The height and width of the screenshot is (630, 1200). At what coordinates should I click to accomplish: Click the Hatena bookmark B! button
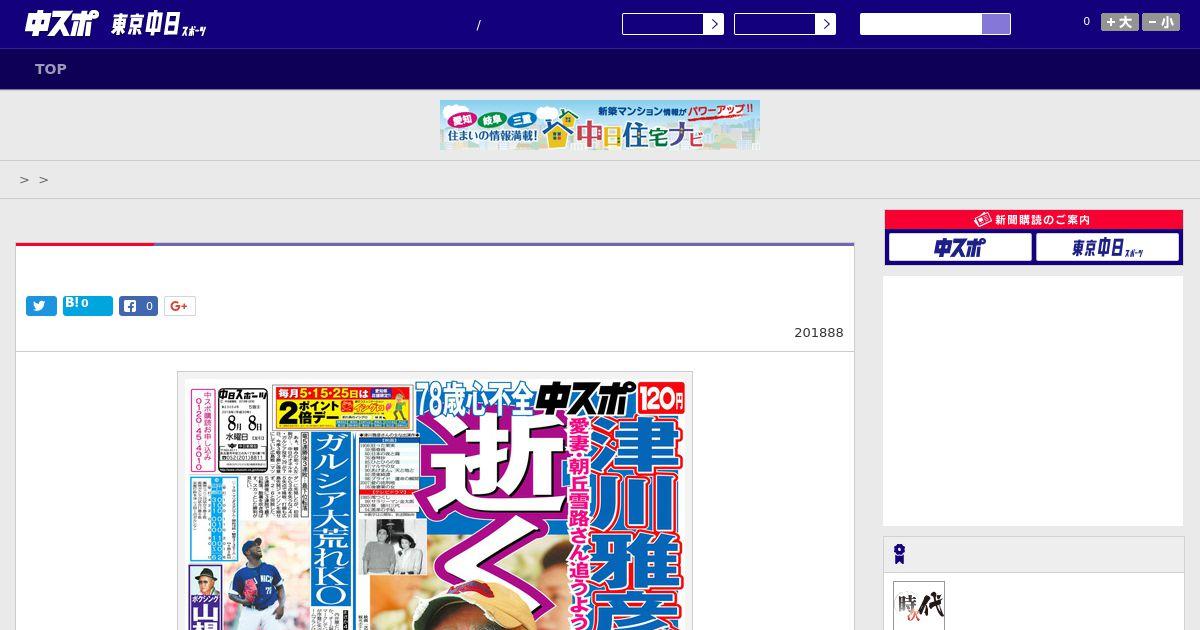tap(88, 305)
